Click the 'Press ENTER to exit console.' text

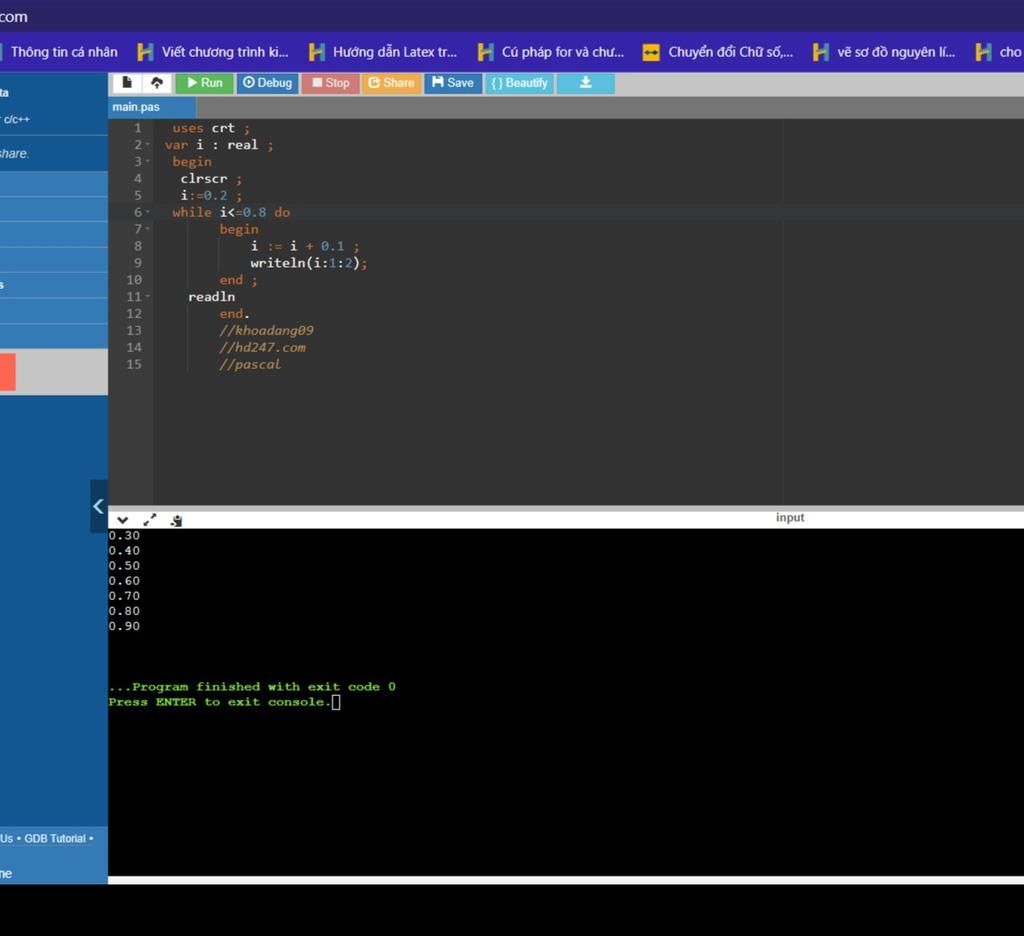click(219, 702)
